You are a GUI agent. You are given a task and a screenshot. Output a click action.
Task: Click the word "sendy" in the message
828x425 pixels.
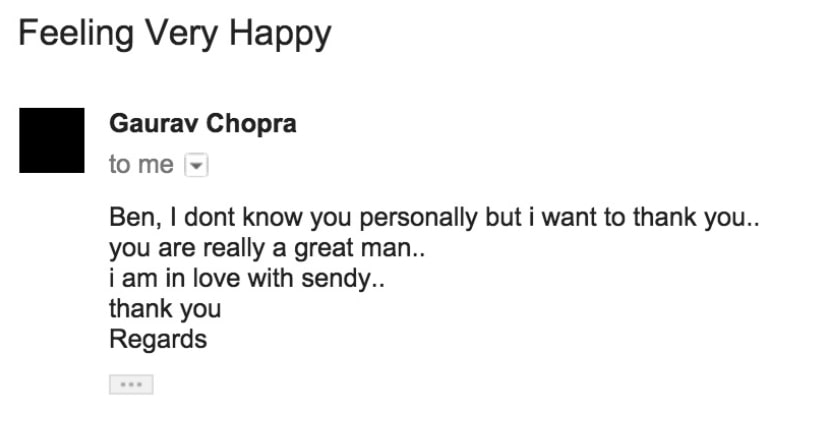[337, 279]
